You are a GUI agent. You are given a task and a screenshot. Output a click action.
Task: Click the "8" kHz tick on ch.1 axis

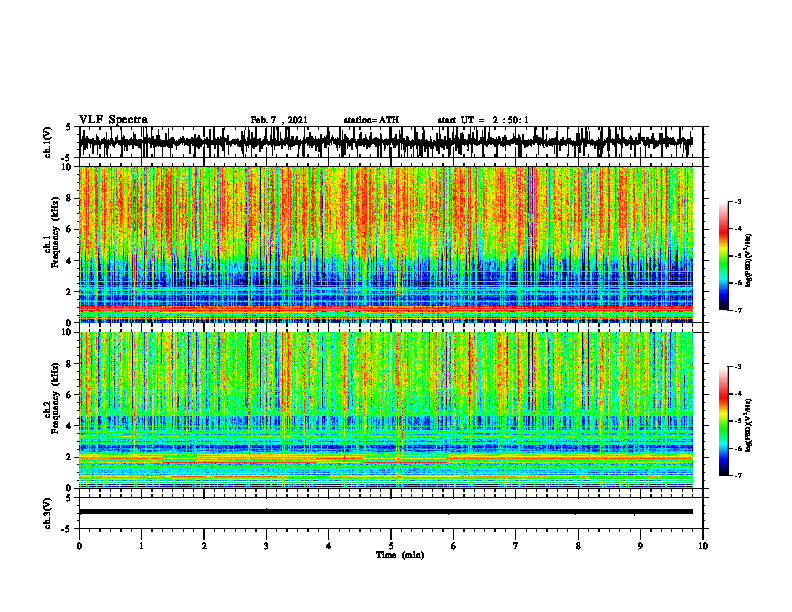click(70, 198)
